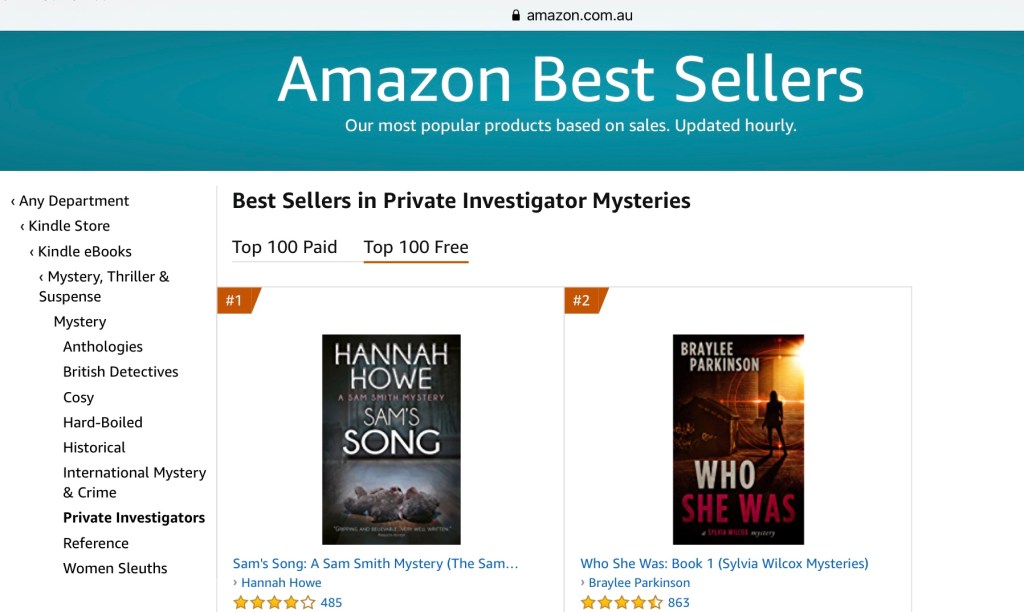Go up to Kindle eBooks category
Image resolution: width=1024 pixels, height=612 pixels.
[84, 251]
